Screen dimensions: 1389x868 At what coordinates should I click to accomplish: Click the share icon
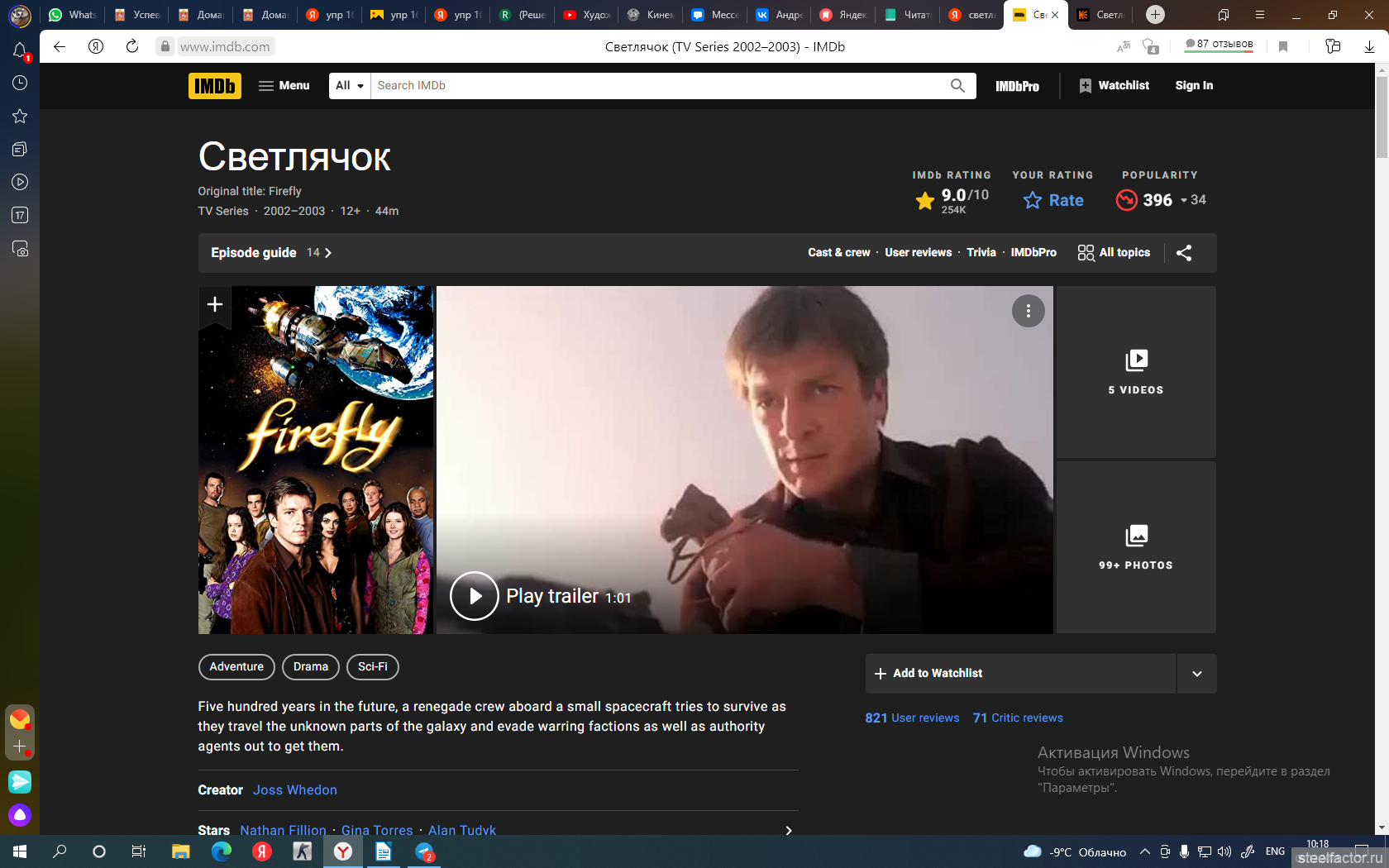[1184, 253]
